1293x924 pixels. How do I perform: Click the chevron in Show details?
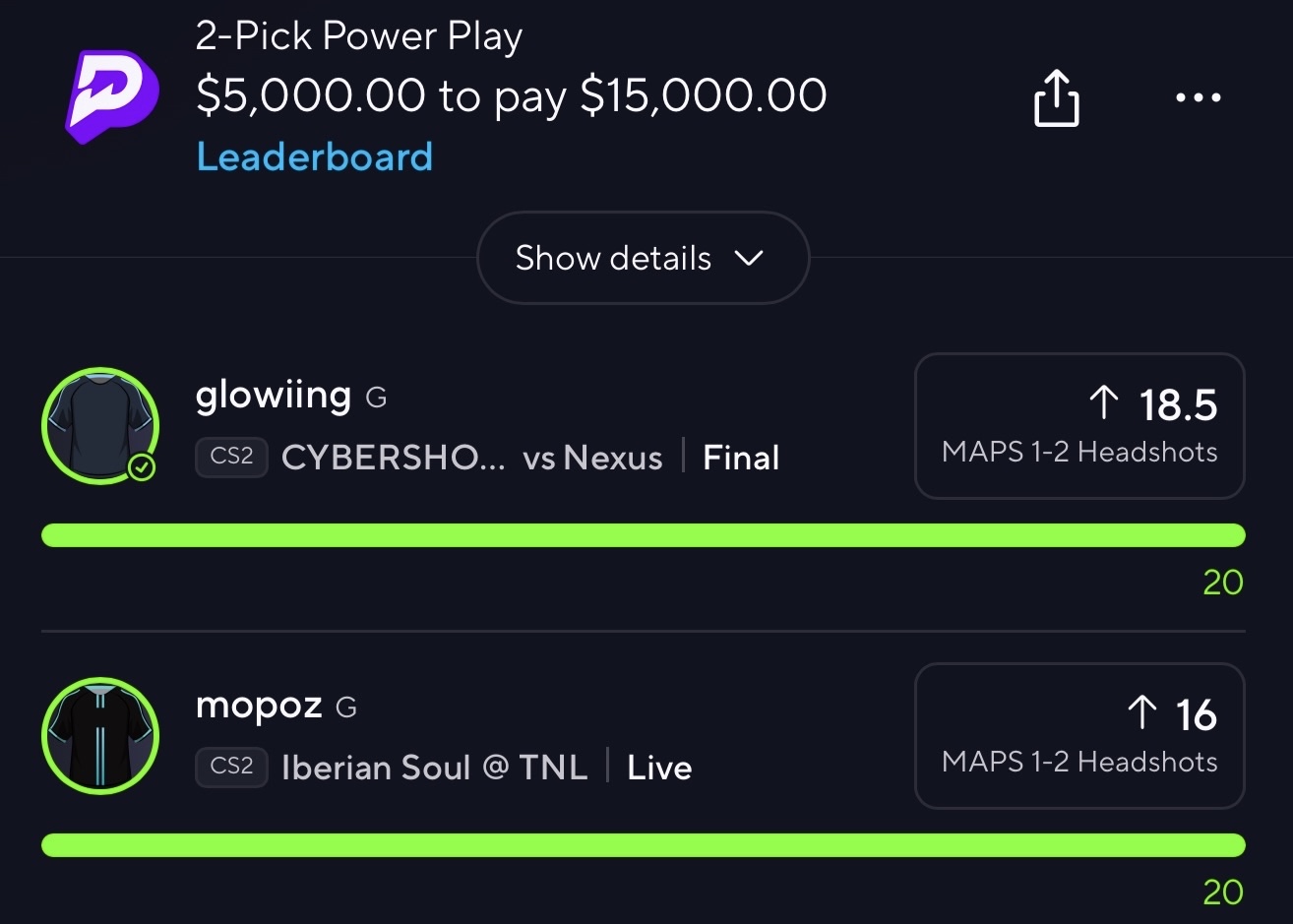[749, 258]
